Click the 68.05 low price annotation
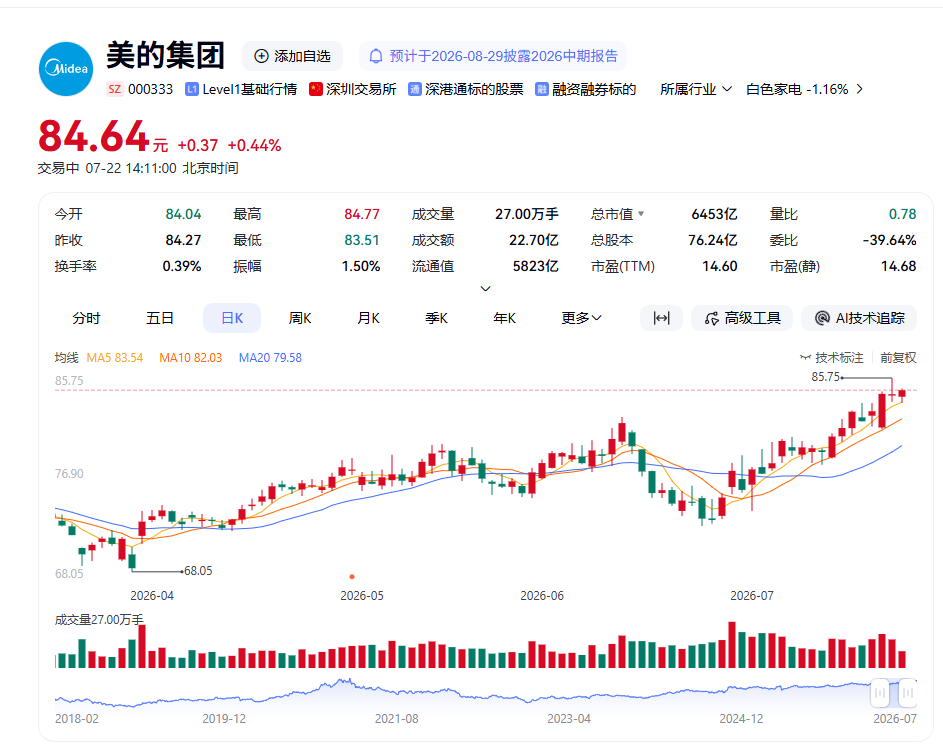This screenshot has height=748, width=943. pos(198,571)
